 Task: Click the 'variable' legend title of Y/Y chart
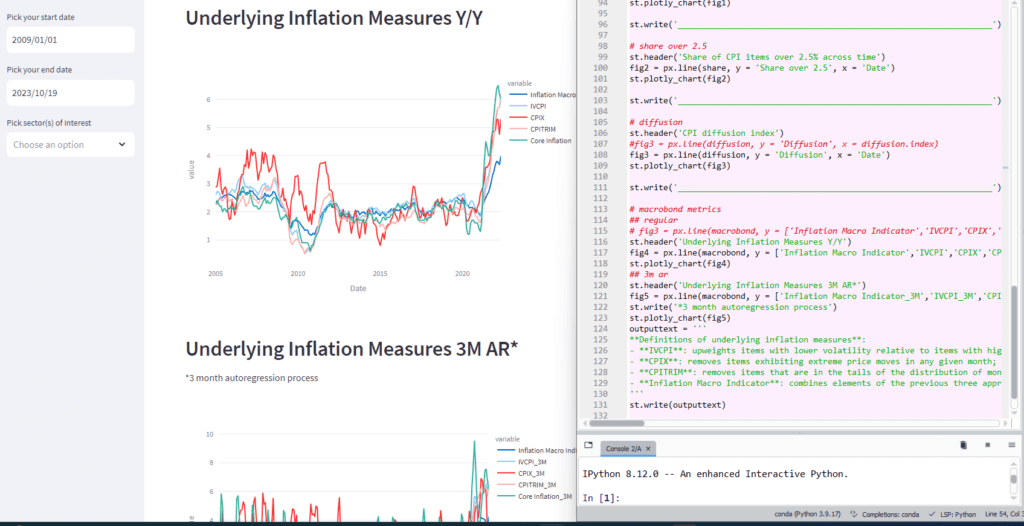(x=519, y=84)
